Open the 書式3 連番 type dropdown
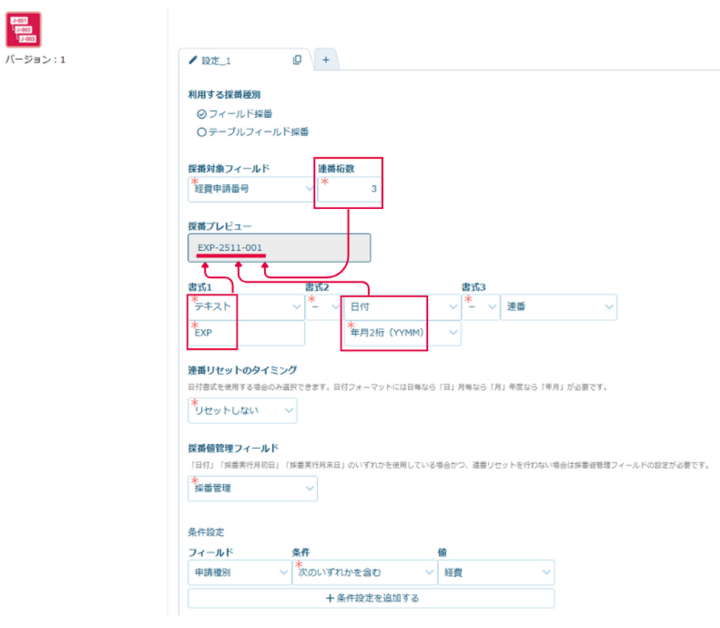 (558, 307)
